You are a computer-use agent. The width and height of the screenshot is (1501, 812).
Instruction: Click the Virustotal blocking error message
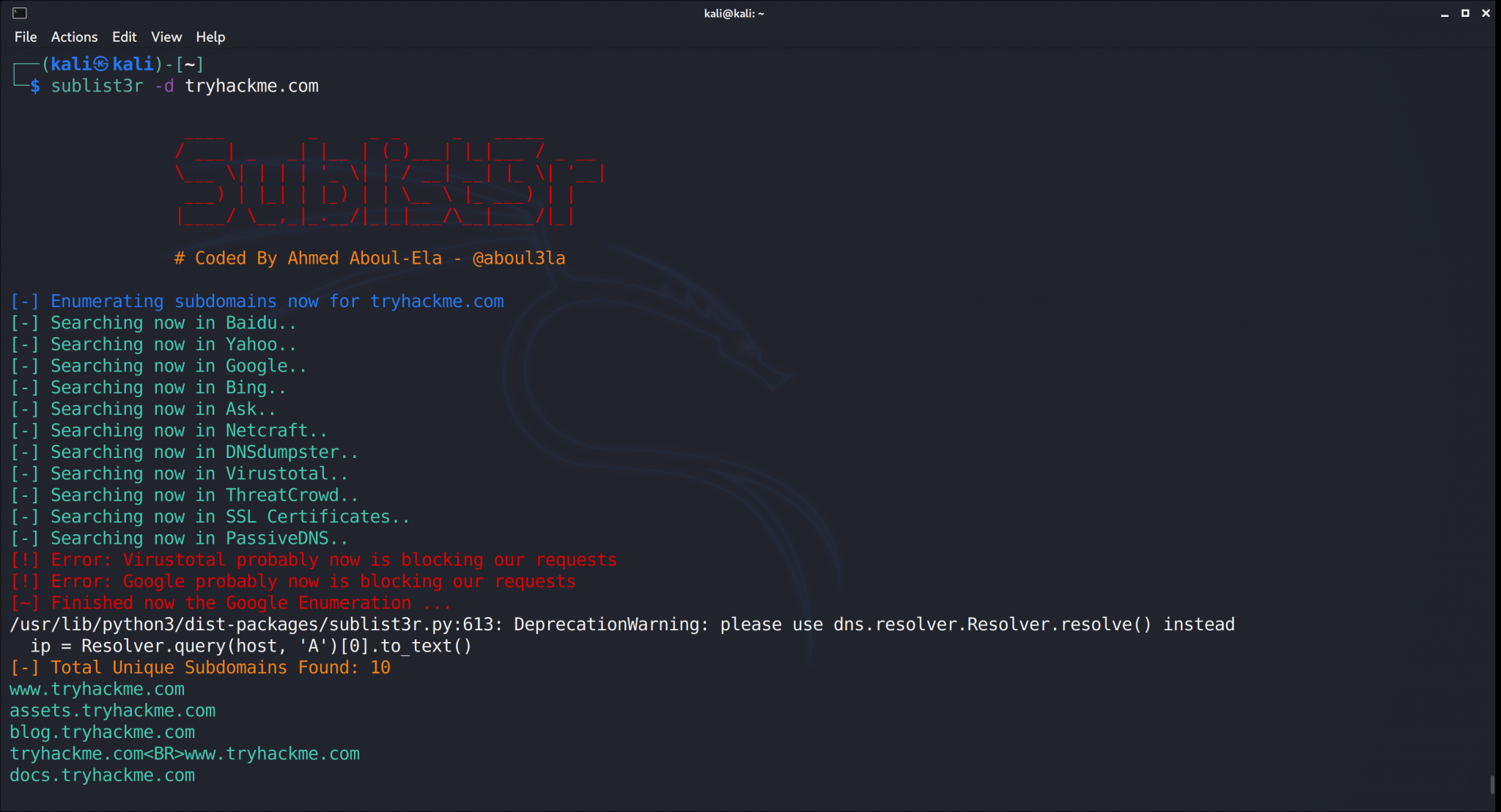pyautogui.click(x=314, y=559)
